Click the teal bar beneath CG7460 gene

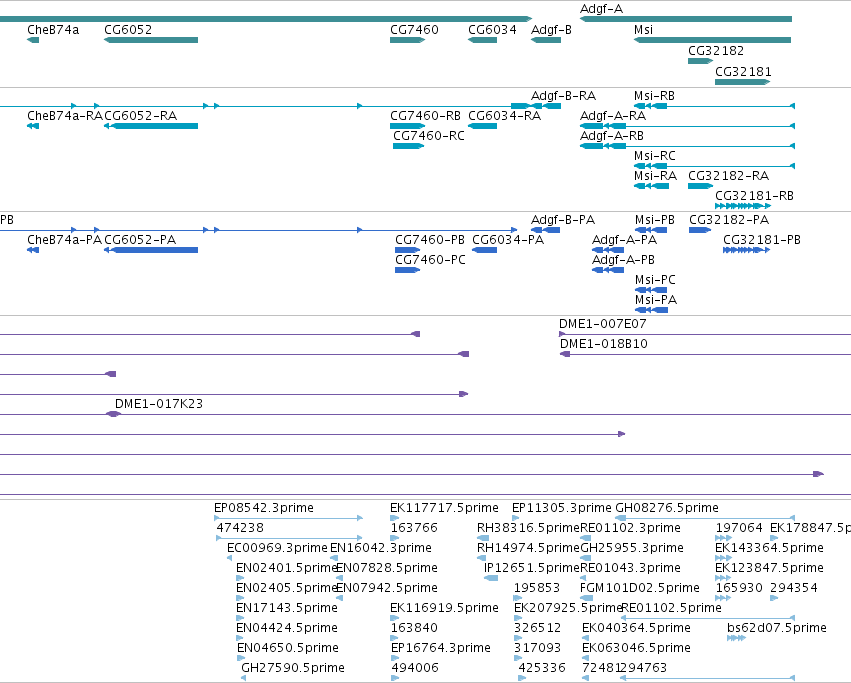(408, 40)
